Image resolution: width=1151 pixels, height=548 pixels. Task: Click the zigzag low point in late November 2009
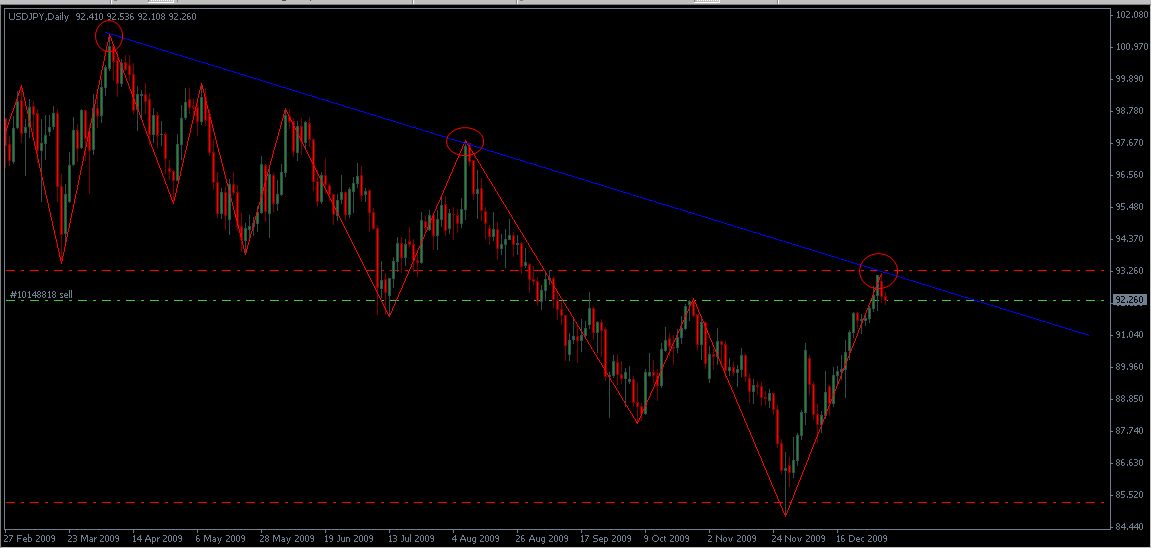tap(785, 516)
